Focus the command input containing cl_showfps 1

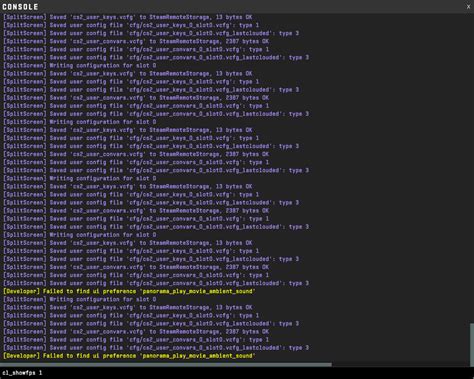tap(237, 373)
